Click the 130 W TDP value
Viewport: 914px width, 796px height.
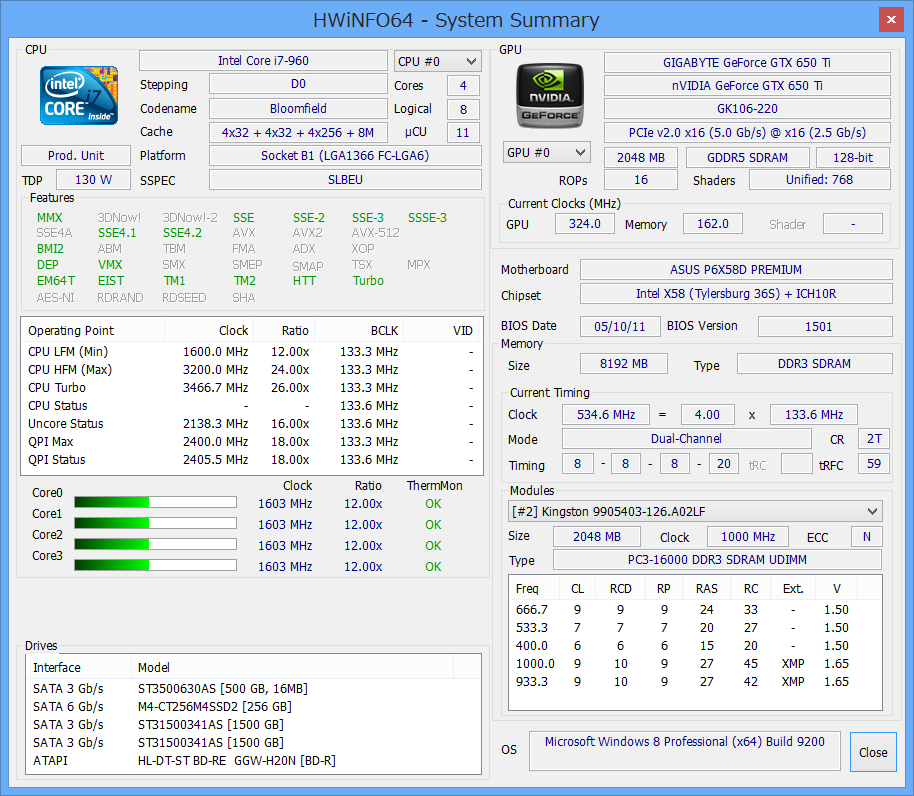pyautogui.click(x=93, y=179)
